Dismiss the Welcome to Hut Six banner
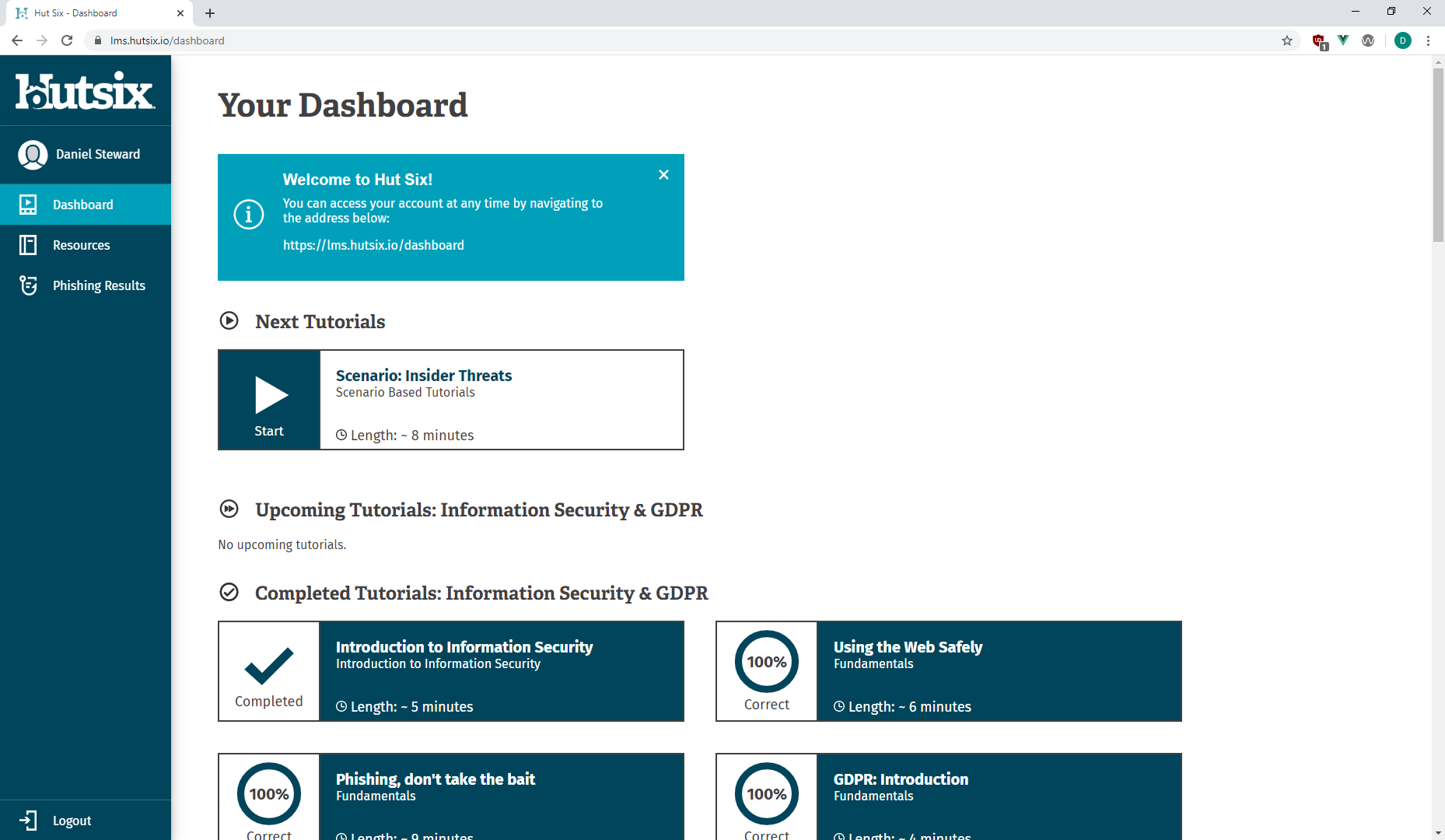1445x840 pixels. [663, 175]
